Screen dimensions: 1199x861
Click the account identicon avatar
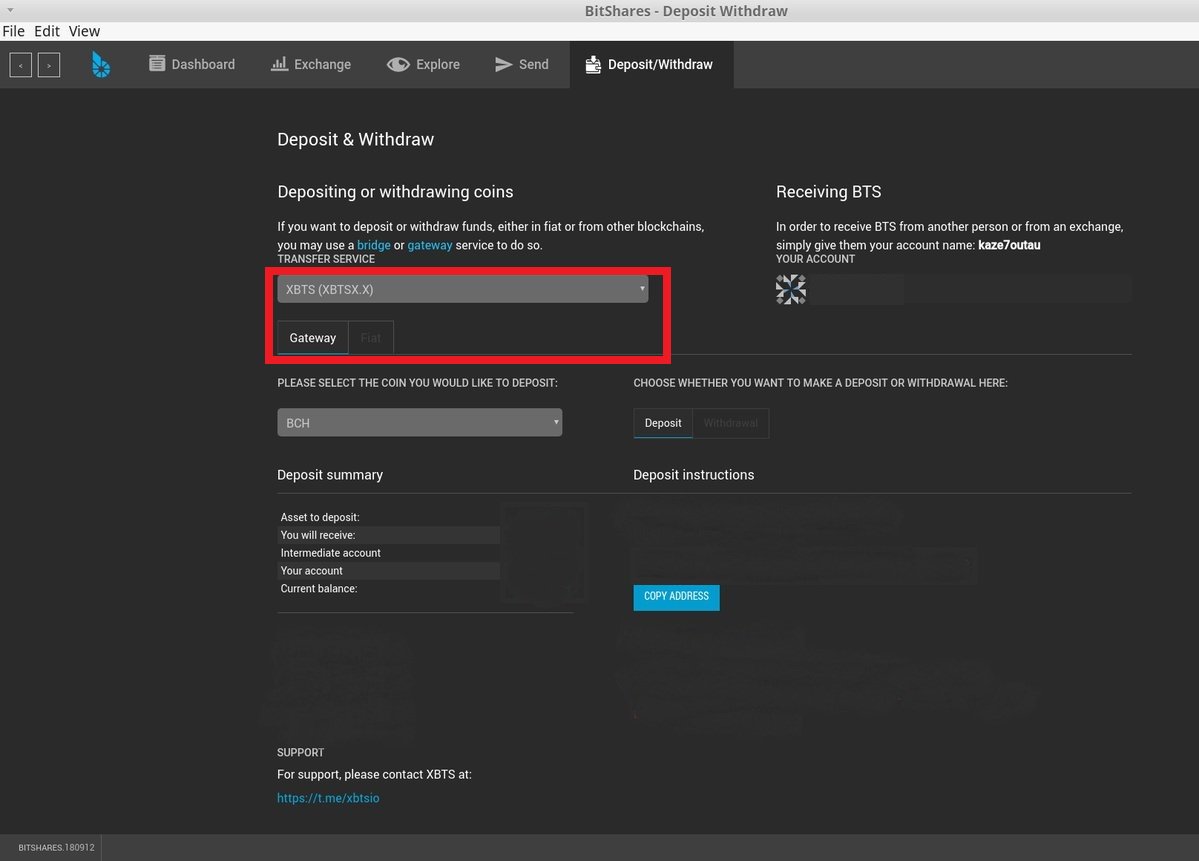791,290
